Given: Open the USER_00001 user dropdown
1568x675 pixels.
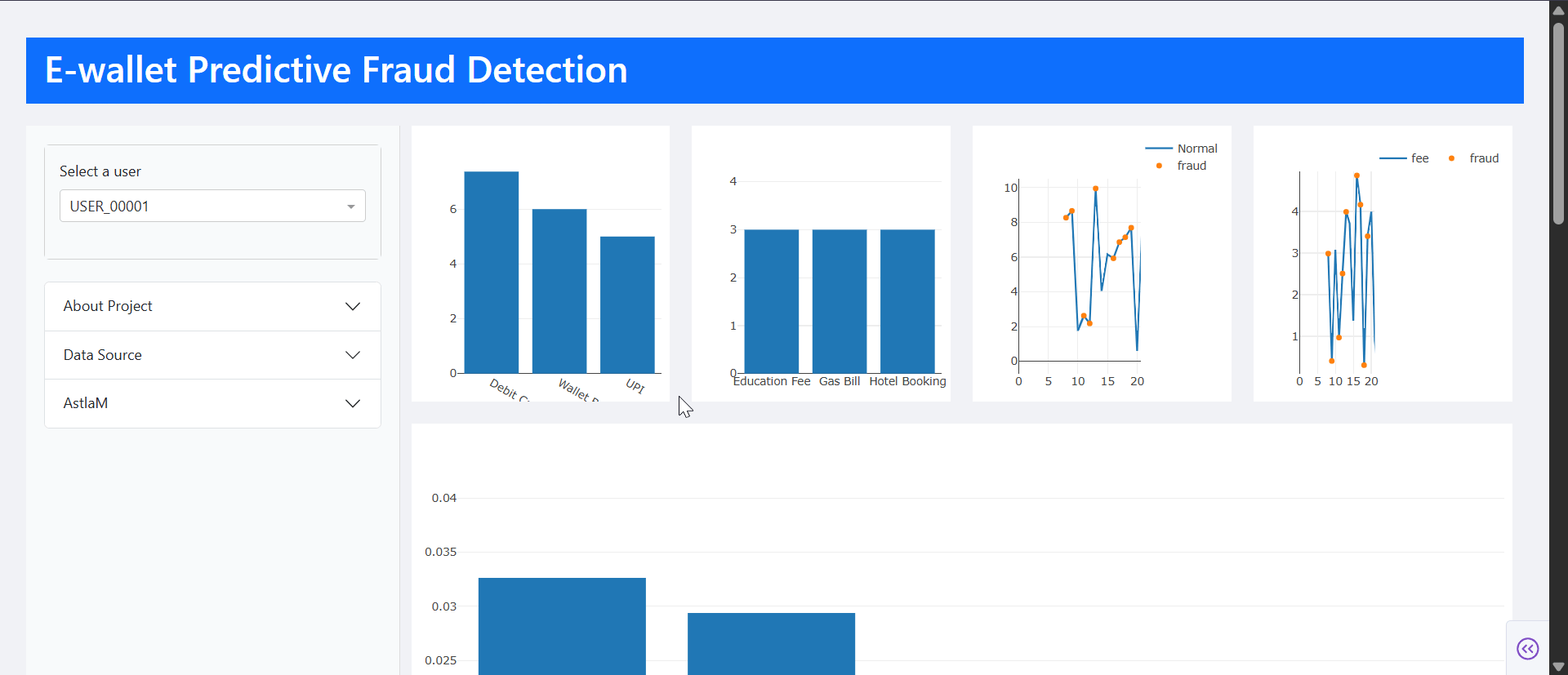Looking at the screenshot, I should [x=212, y=206].
